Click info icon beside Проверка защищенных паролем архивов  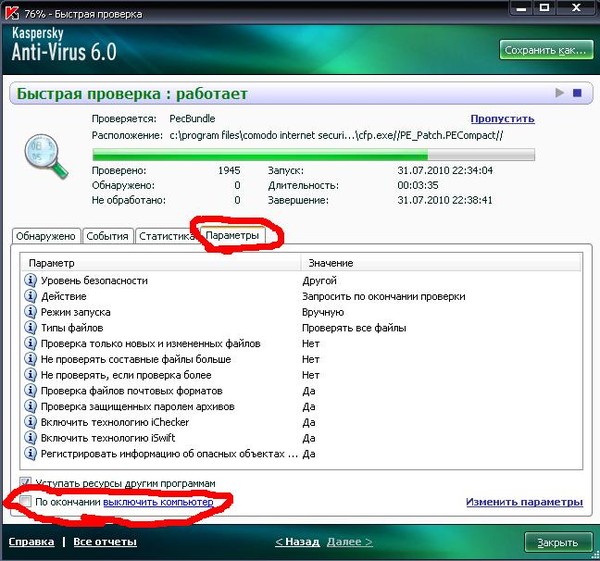tap(30, 406)
